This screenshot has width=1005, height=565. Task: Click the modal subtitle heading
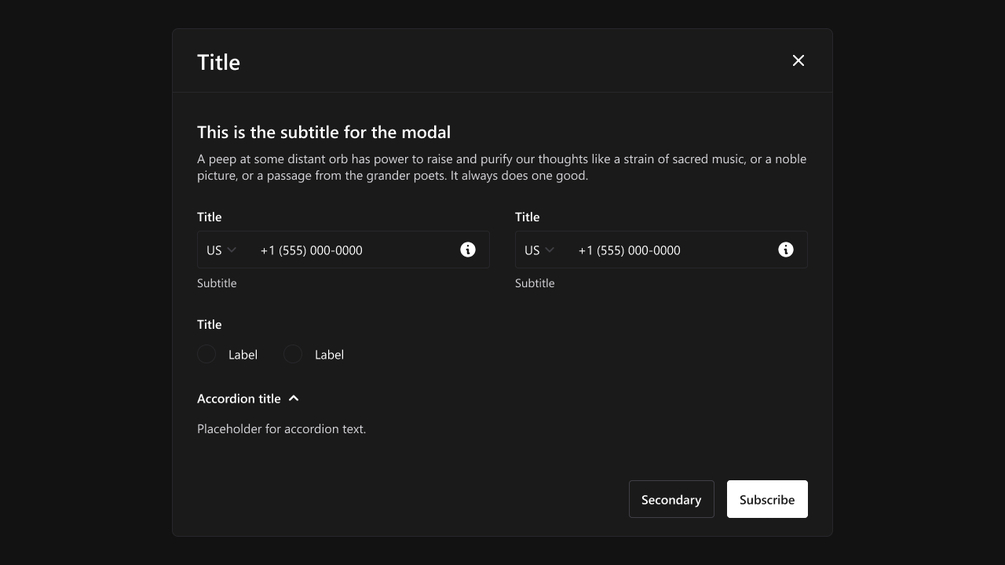[x=323, y=132]
